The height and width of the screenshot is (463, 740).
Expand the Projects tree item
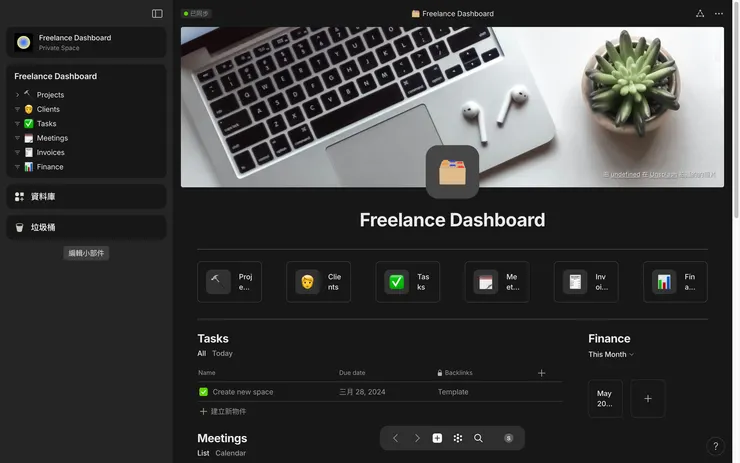pos(17,95)
